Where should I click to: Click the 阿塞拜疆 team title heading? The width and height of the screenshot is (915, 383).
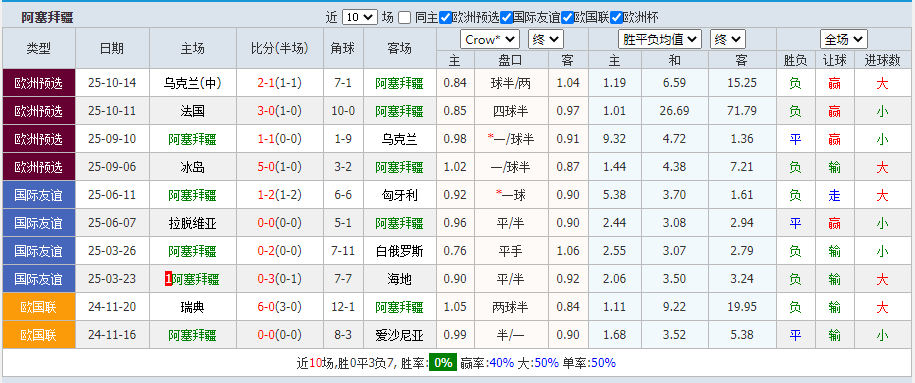48,18
